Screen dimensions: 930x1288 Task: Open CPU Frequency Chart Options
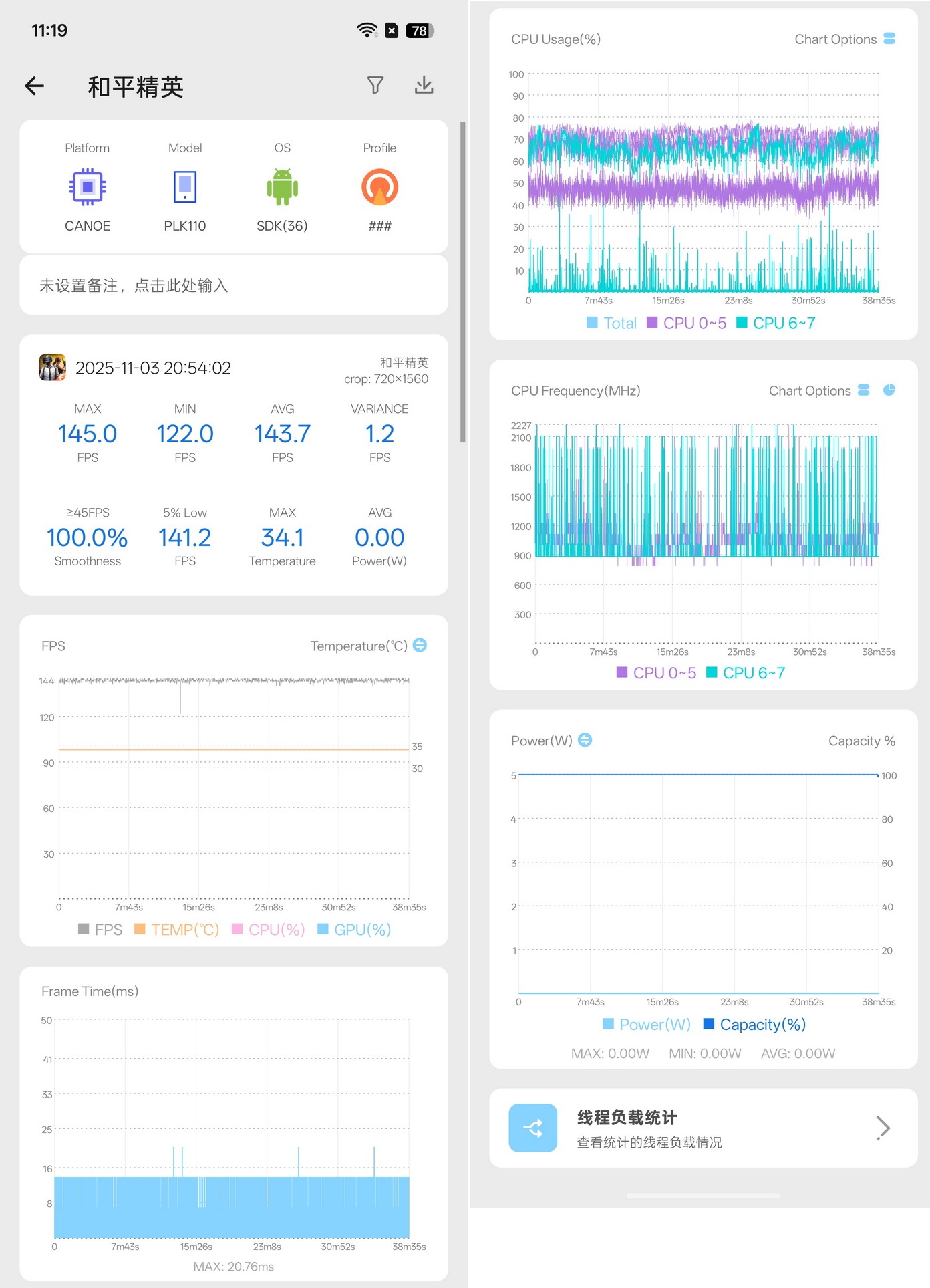click(819, 390)
